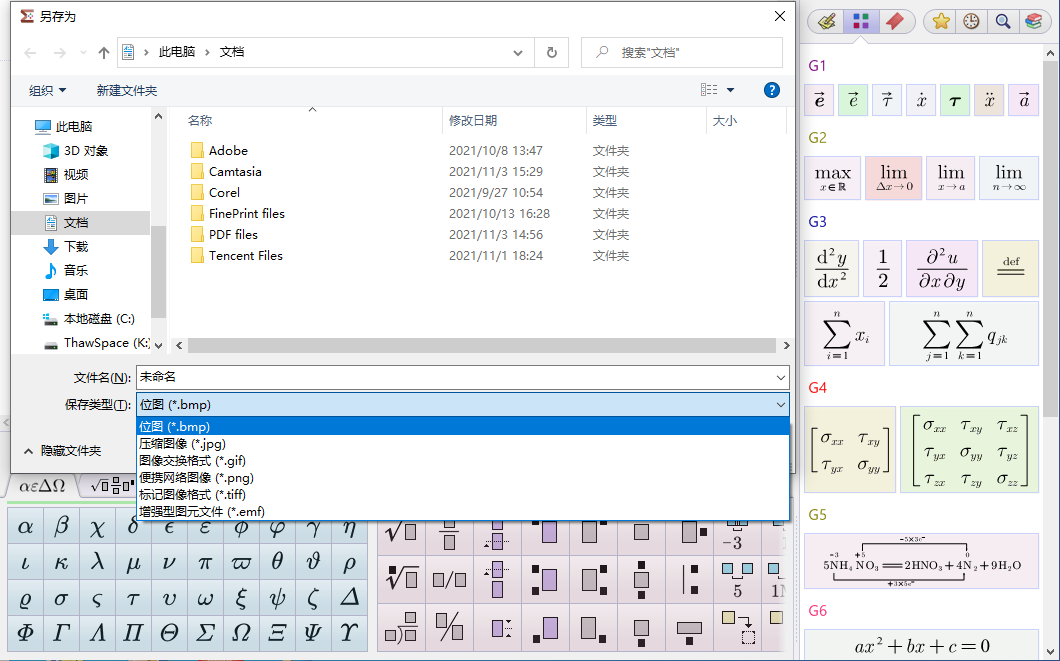
Task: Select 下载 in the navigation tree
Action: click(76, 246)
